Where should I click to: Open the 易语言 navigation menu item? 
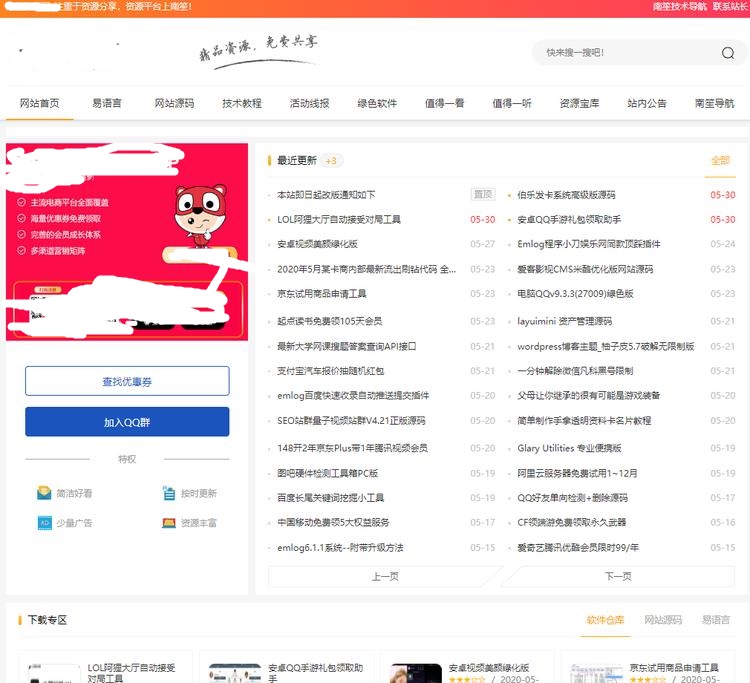(107, 103)
